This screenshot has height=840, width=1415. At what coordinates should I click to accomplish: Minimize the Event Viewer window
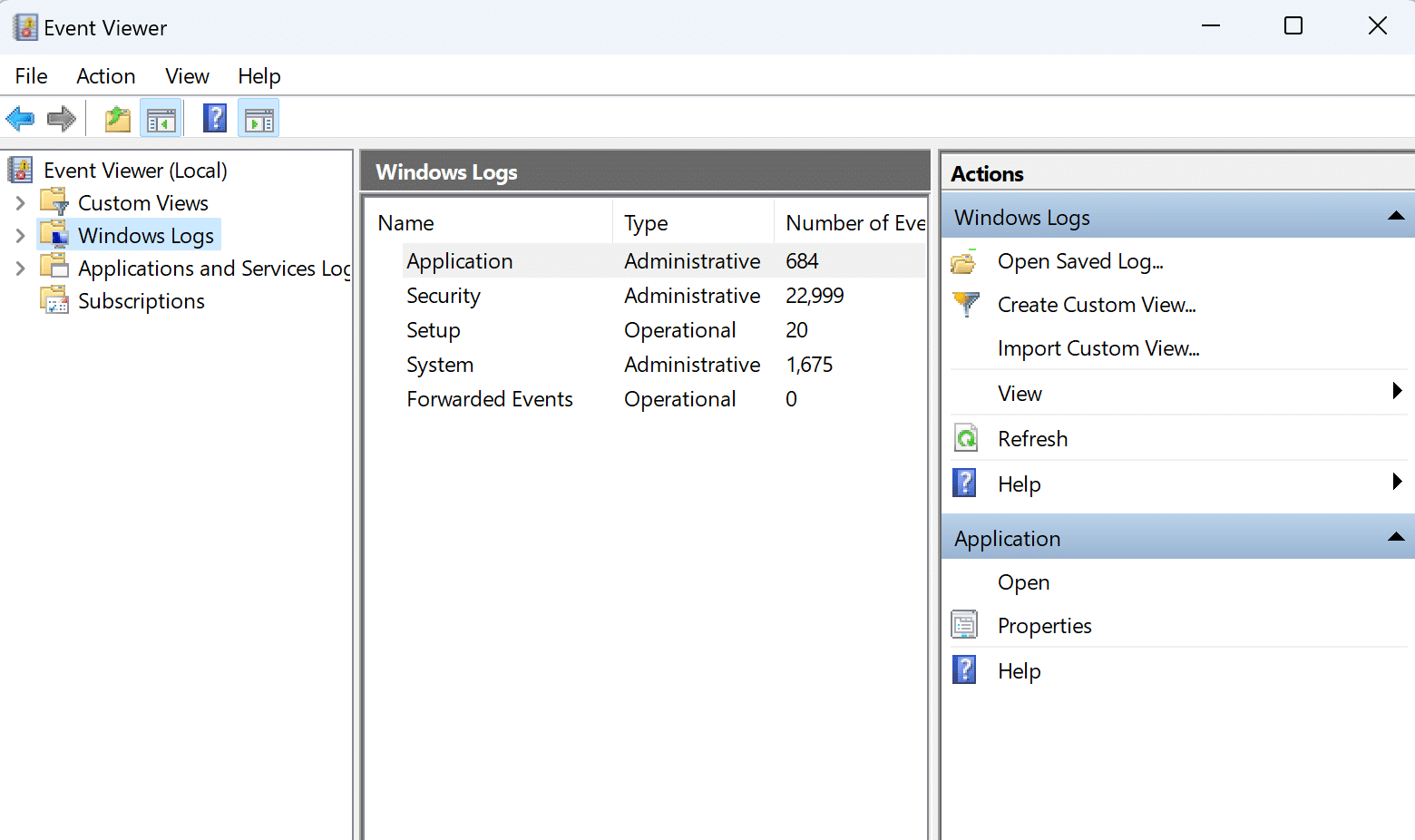(x=1211, y=25)
